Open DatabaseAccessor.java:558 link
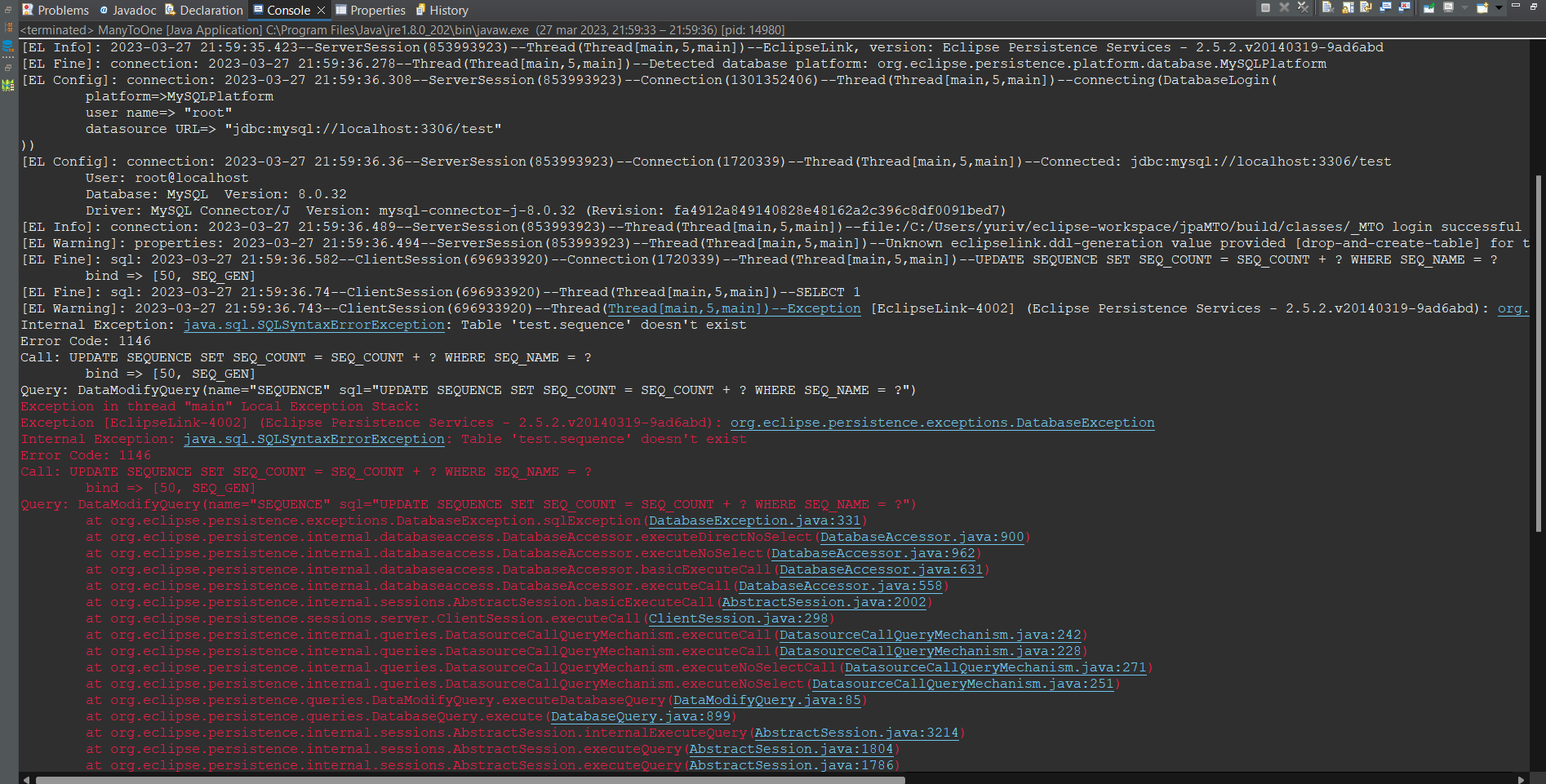Viewport: 1546px width, 784px height. (x=840, y=586)
